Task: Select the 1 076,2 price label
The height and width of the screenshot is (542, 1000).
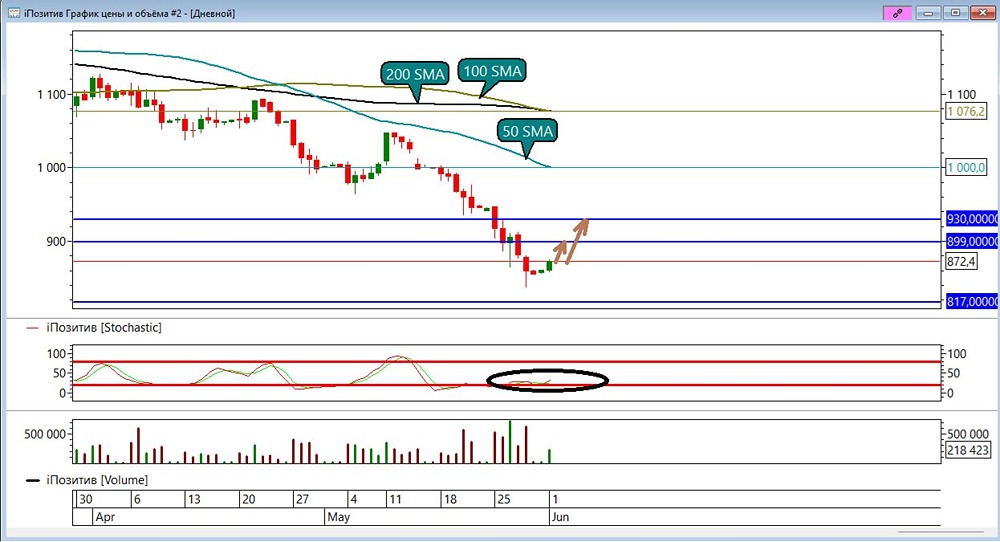Action: pos(966,112)
